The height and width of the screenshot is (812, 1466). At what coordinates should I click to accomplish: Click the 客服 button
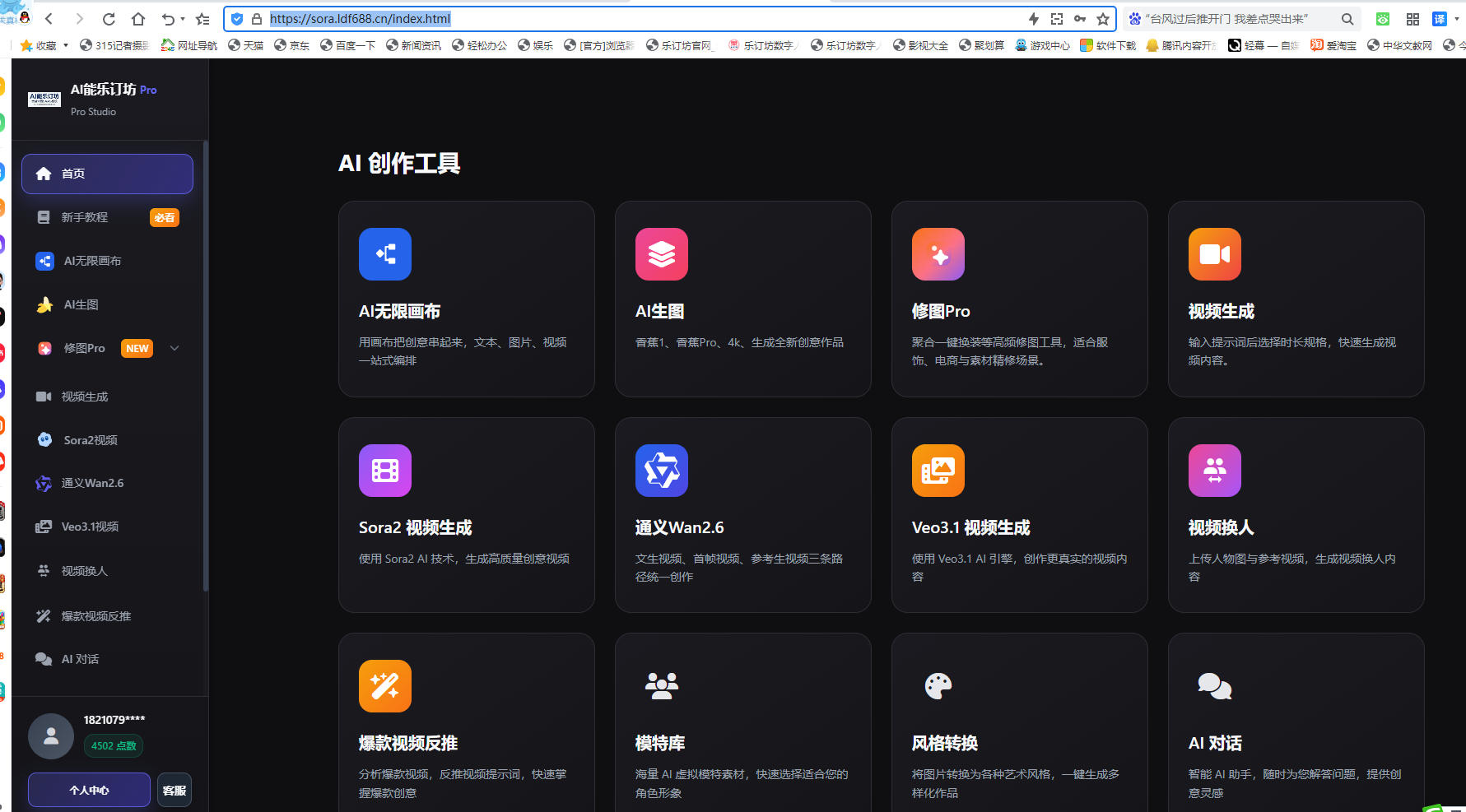[175, 790]
